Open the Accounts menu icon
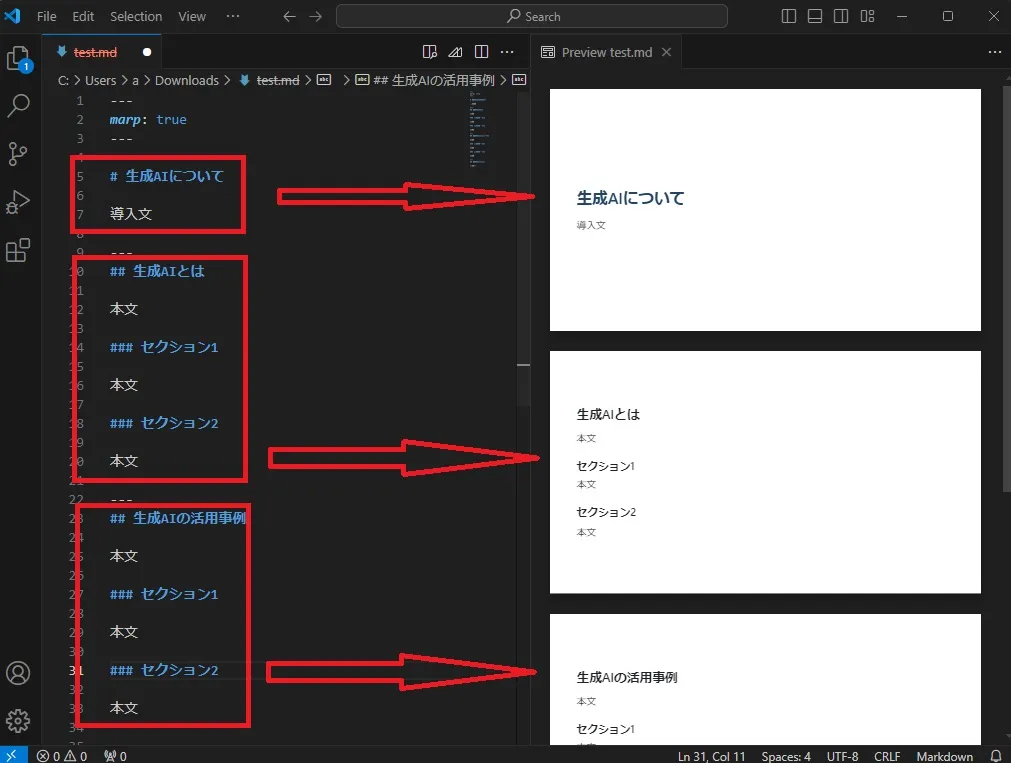Image resolution: width=1011 pixels, height=763 pixels. [18, 673]
